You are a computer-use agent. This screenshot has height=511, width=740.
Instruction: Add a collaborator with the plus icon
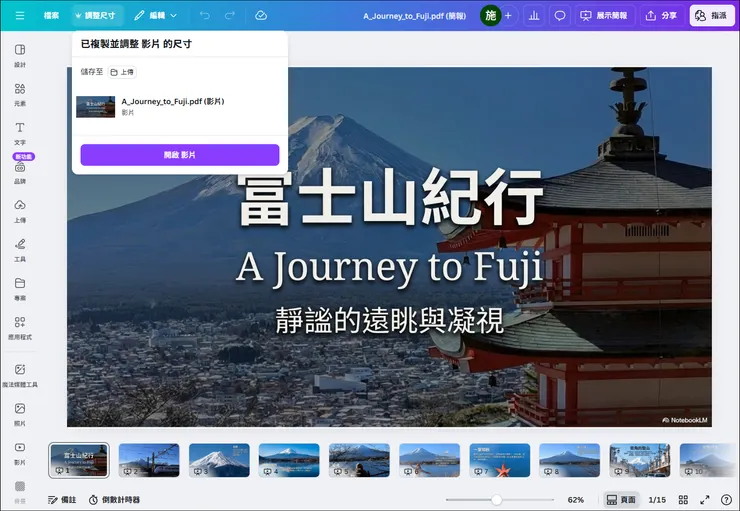(508, 16)
